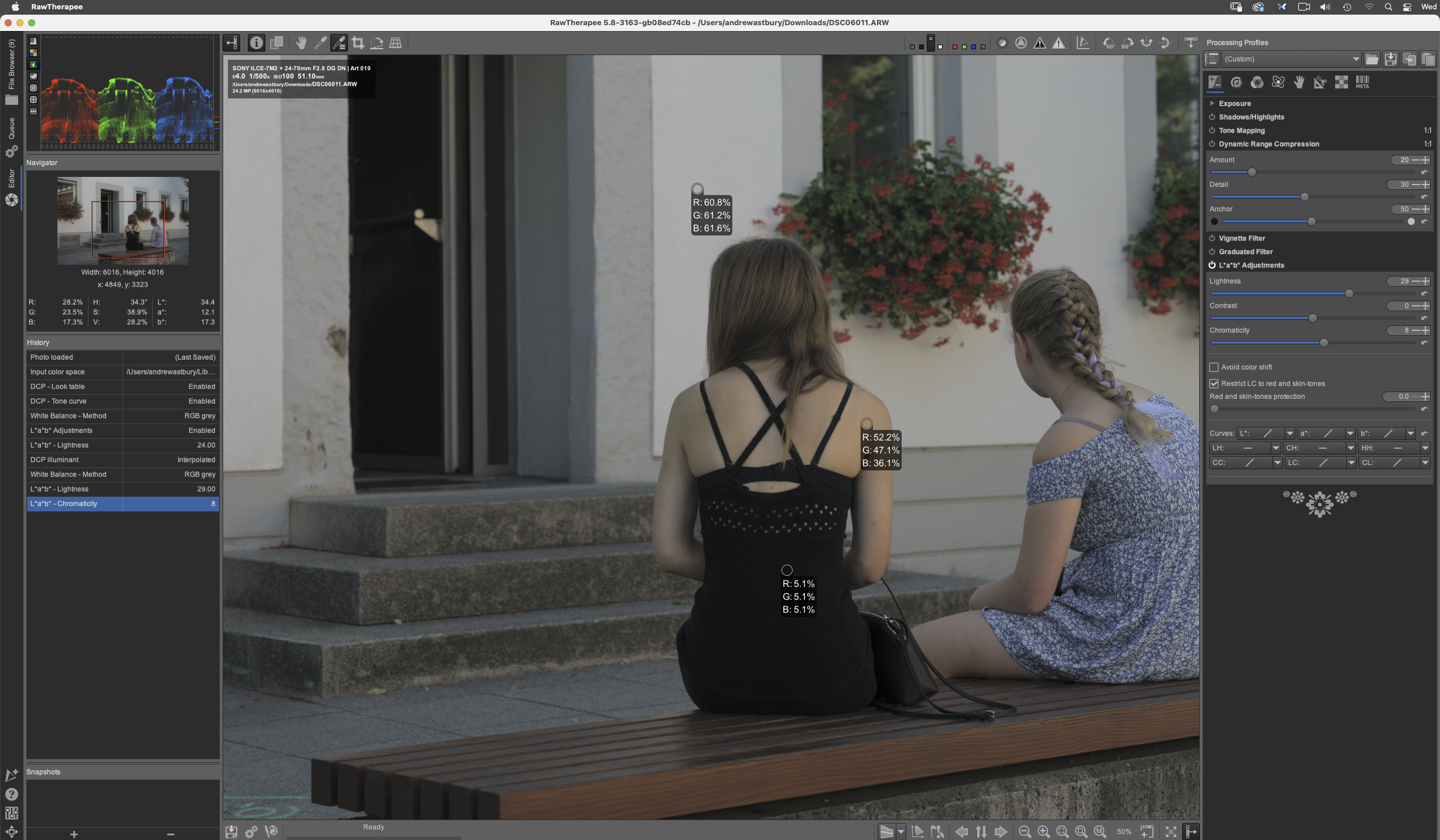Rotate image left 90 degrees
Image resolution: width=1440 pixels, height=840 pixels.
point(1108,43)
